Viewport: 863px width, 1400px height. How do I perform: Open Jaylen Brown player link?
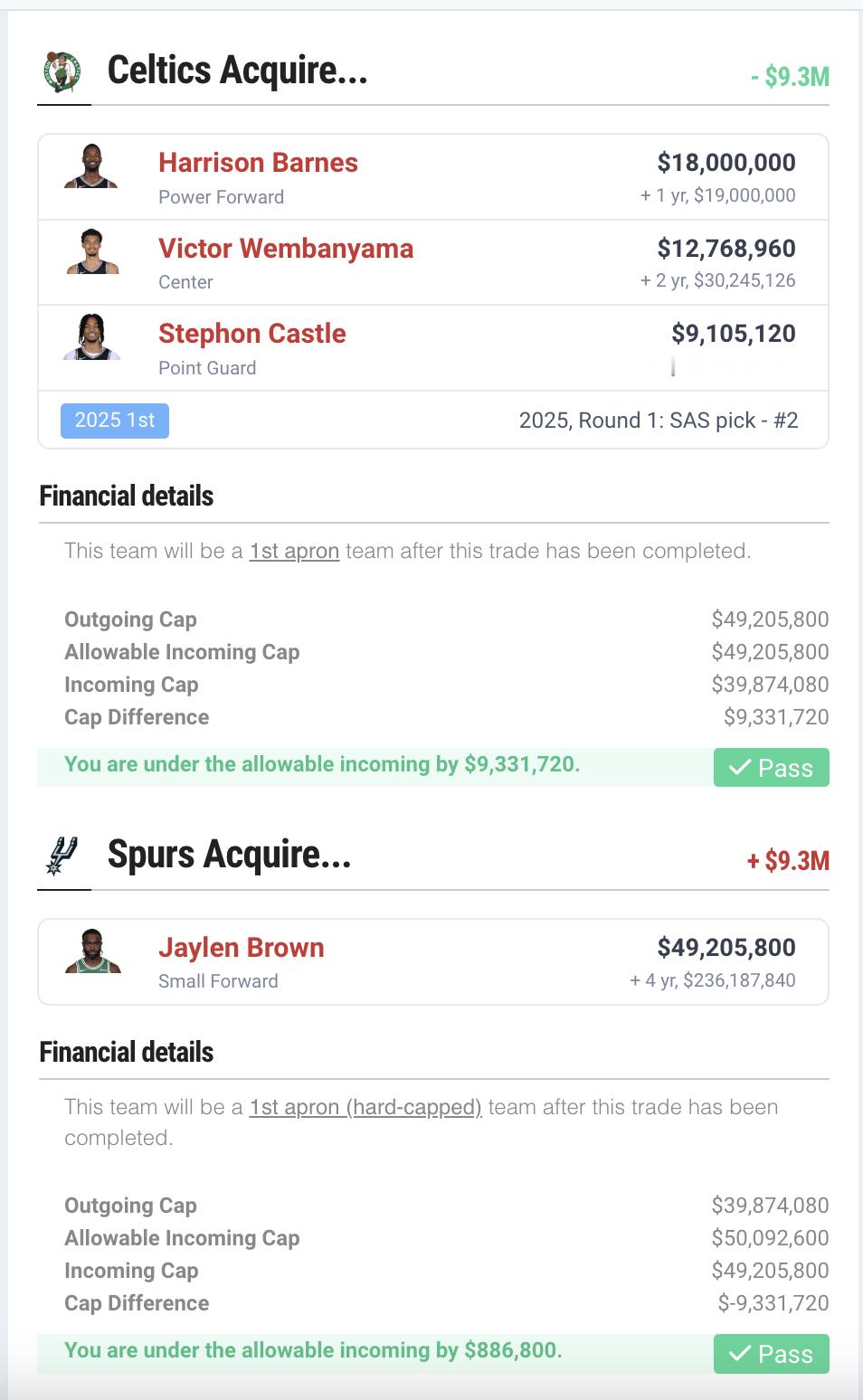(x=242, y=948)
